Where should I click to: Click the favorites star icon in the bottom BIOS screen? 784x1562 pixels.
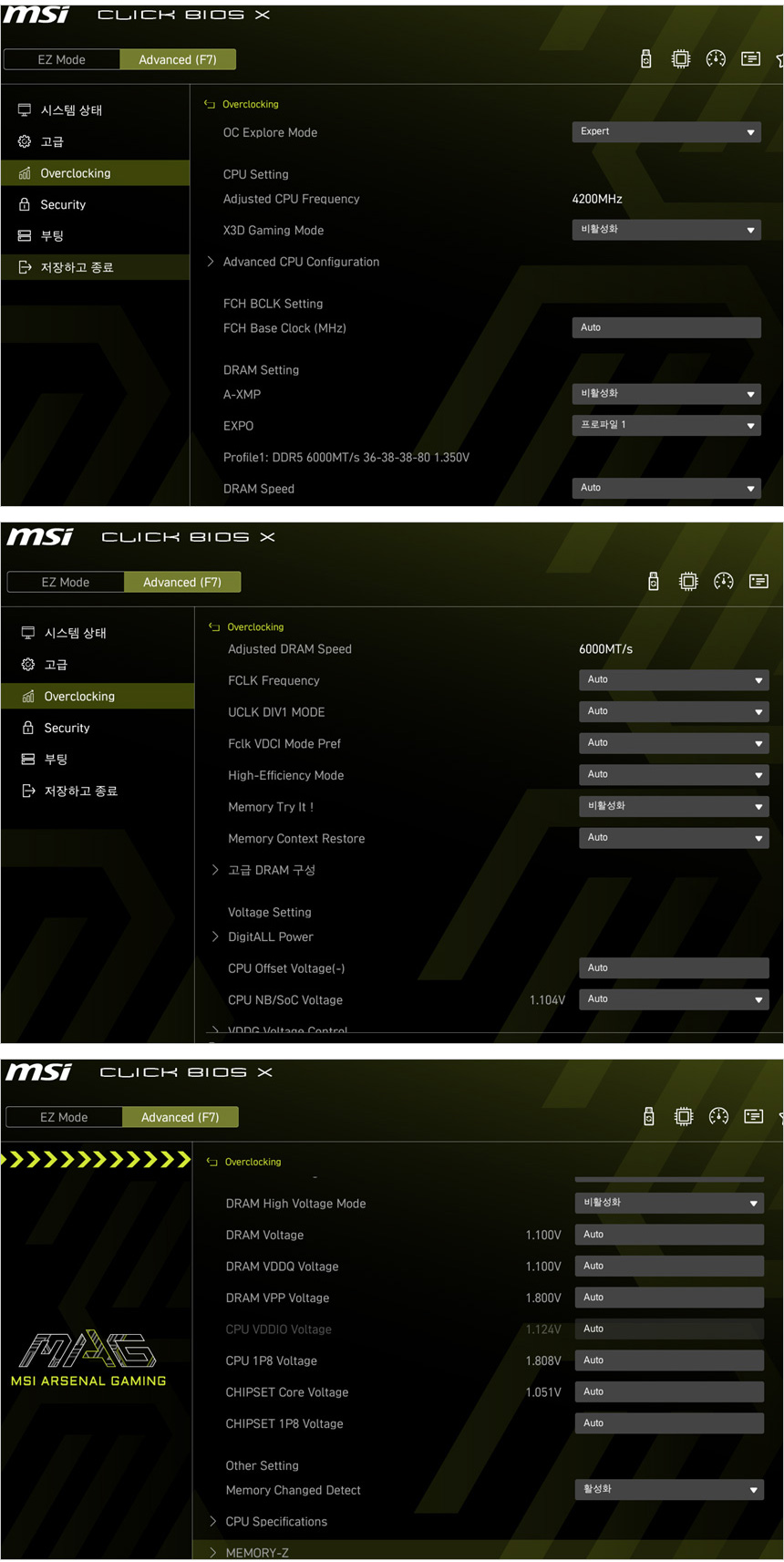pyautogui.click(x=779, y=1117)
